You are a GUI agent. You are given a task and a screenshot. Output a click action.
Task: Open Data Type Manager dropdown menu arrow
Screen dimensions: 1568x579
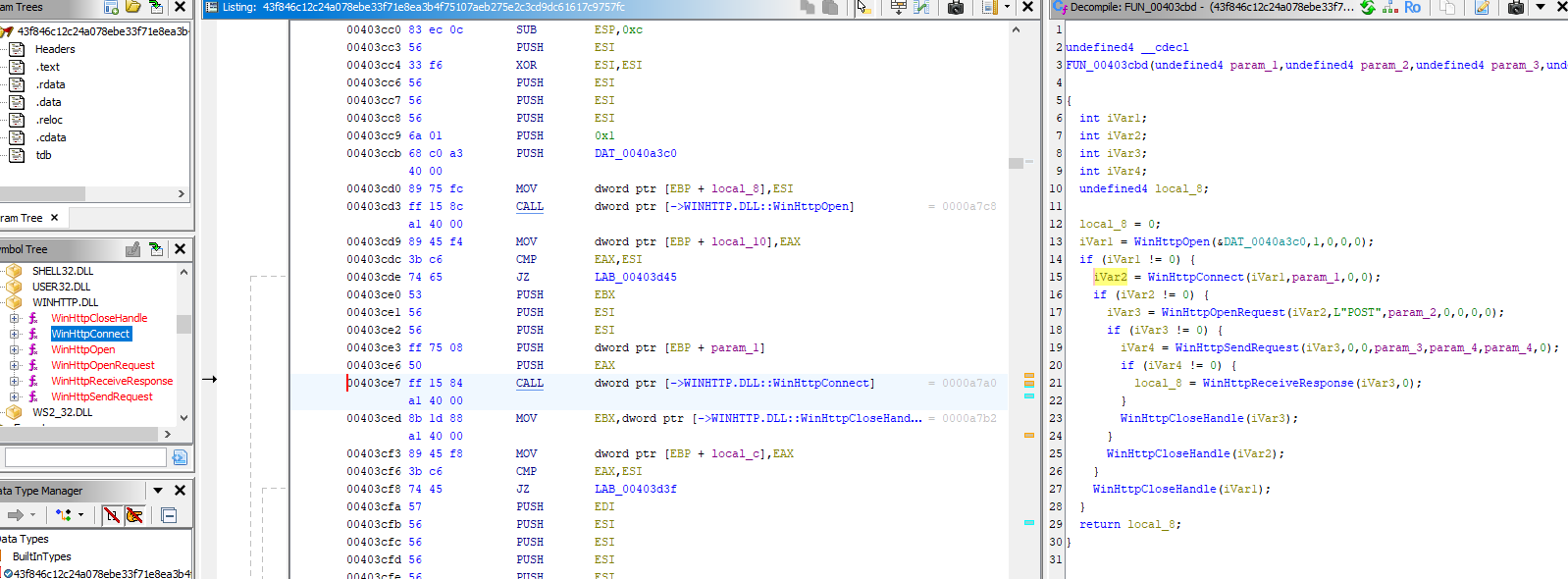point(157,491)
